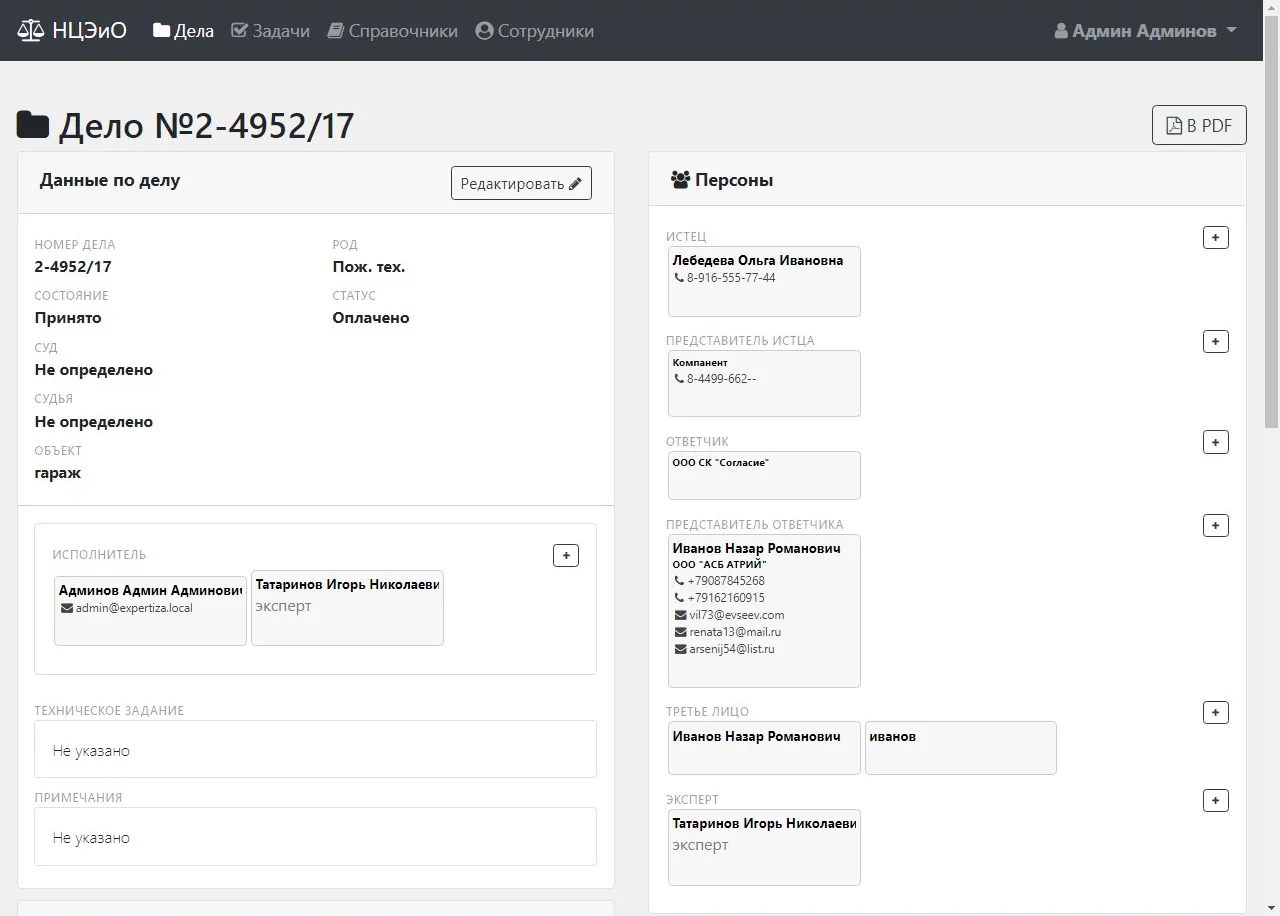
Task: Click the PDF icon inside the В PDF button
Action: pyautogui.click(x=1174, y=125)
